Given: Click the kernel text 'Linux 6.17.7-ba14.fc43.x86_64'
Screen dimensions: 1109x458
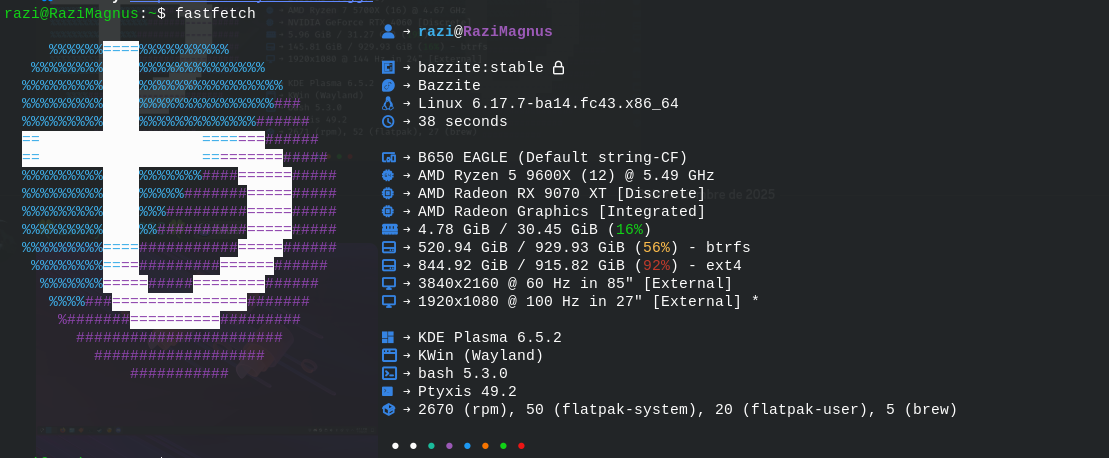Looking at the screenshot, I should click(x=548, y=104).
